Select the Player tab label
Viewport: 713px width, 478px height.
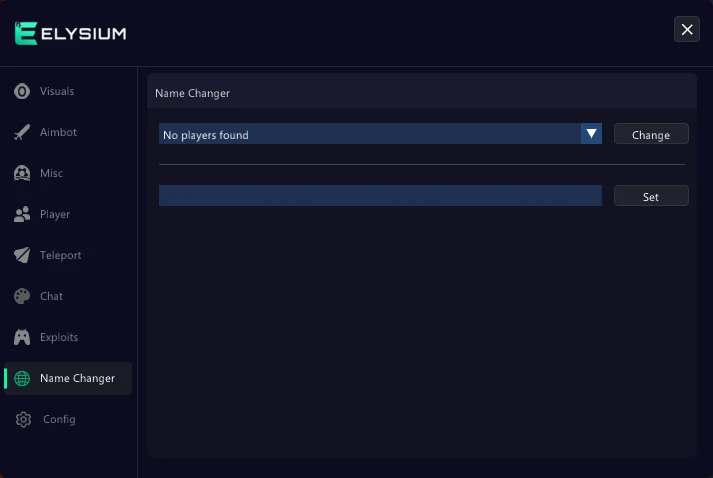point(55,214)
